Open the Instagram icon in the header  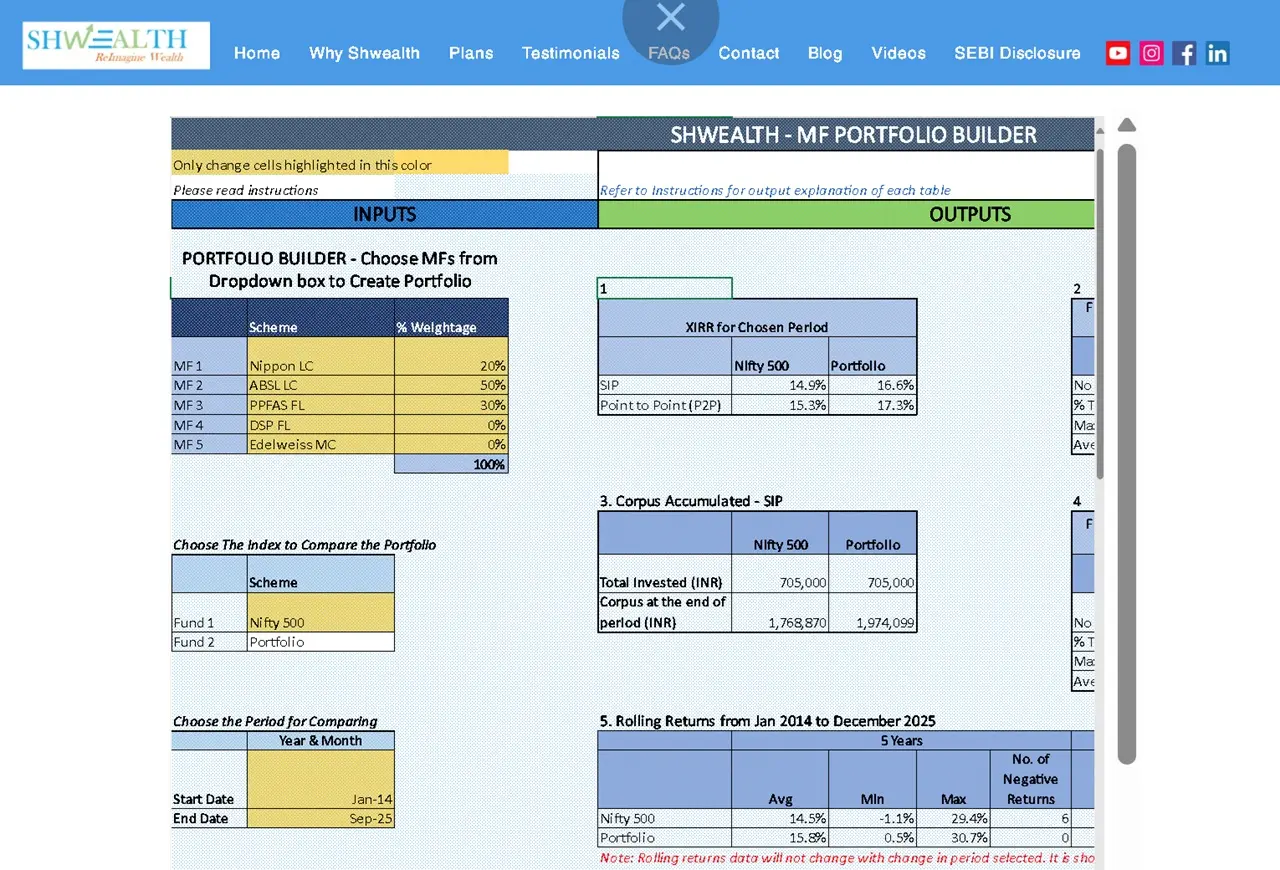coord(1150,53)
